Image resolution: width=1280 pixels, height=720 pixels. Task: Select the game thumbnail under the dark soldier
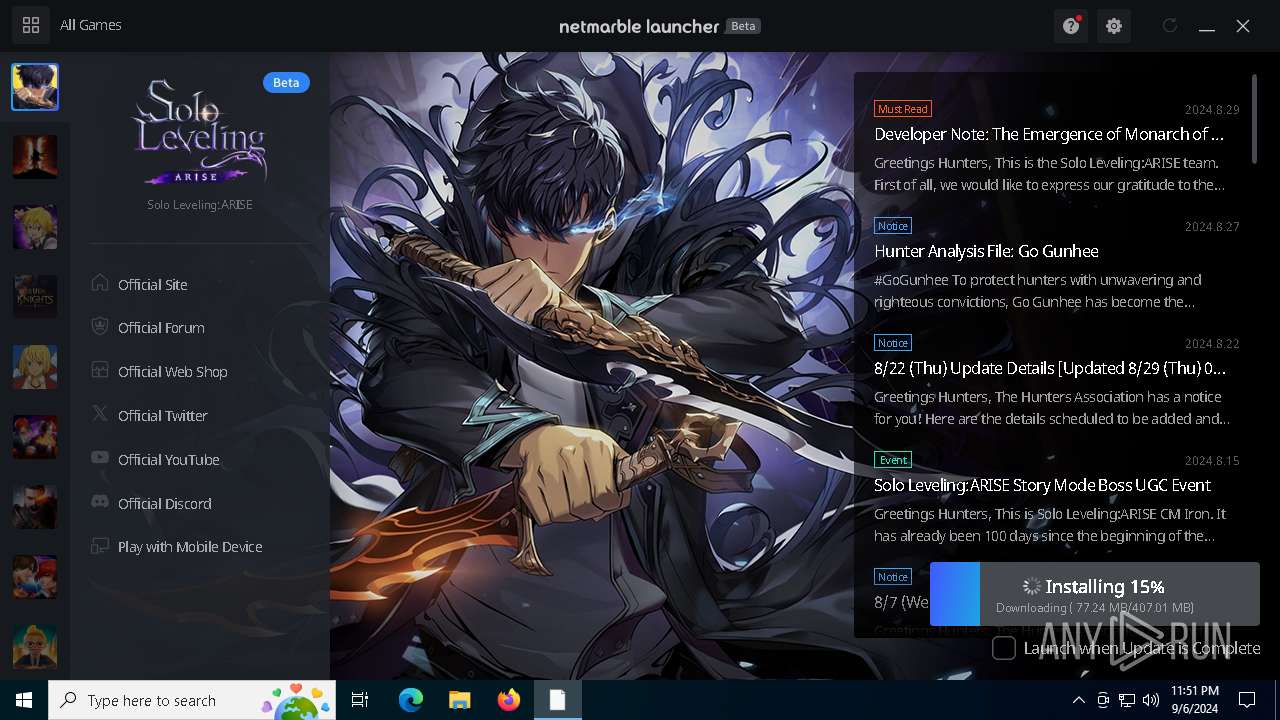click(35, 577)
